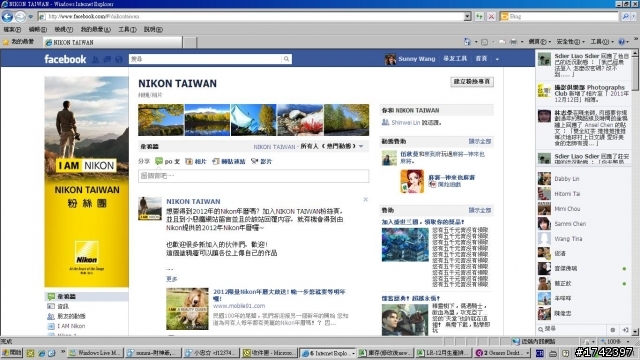Click the more link under the post
This screenshot has width=640, height=360.
click(x=171, y=279)
